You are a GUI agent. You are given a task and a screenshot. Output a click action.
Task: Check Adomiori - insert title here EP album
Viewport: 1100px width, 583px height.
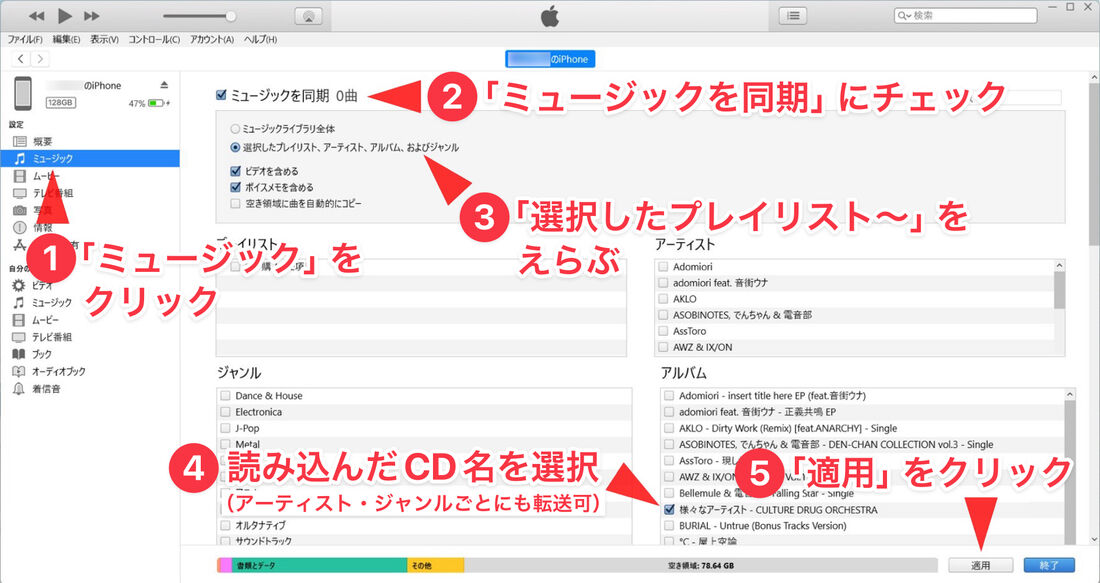point(669,396)
